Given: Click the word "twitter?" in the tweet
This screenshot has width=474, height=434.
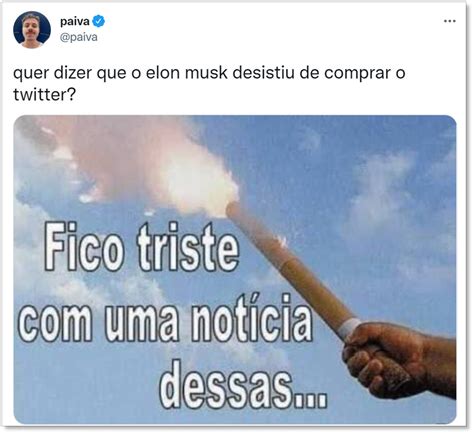Looking at the screenshot, I should [x=44, y=95].
